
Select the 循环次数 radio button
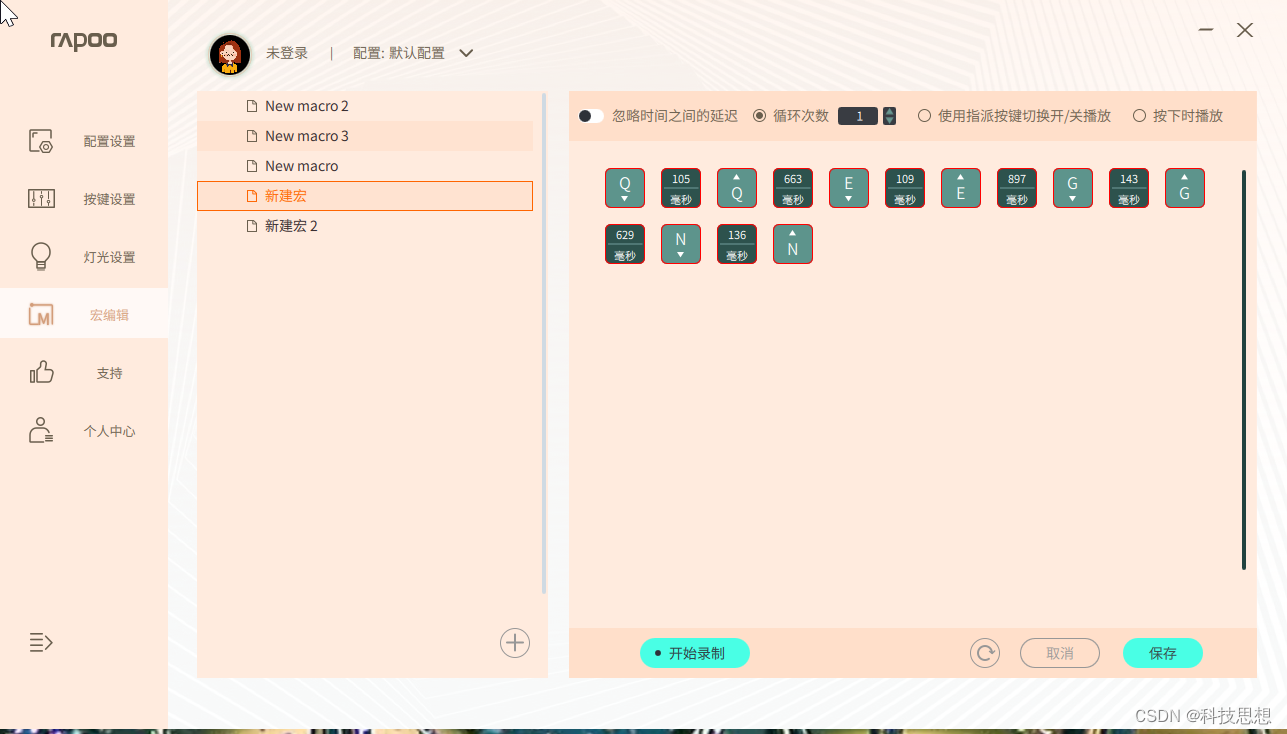coord(759,116)
